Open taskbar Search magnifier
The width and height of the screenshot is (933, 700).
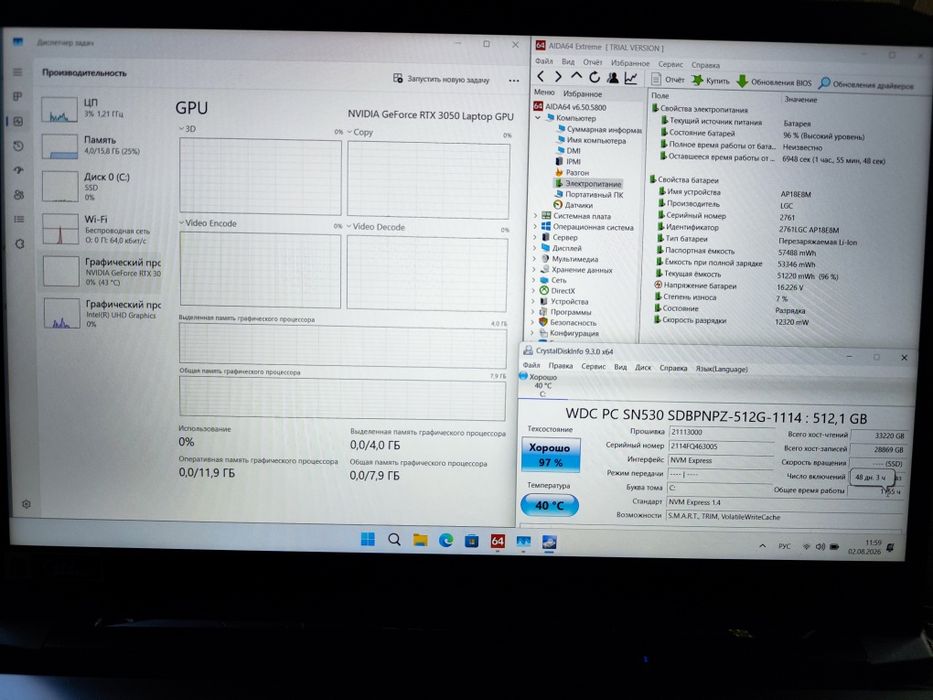click(394, 540)
